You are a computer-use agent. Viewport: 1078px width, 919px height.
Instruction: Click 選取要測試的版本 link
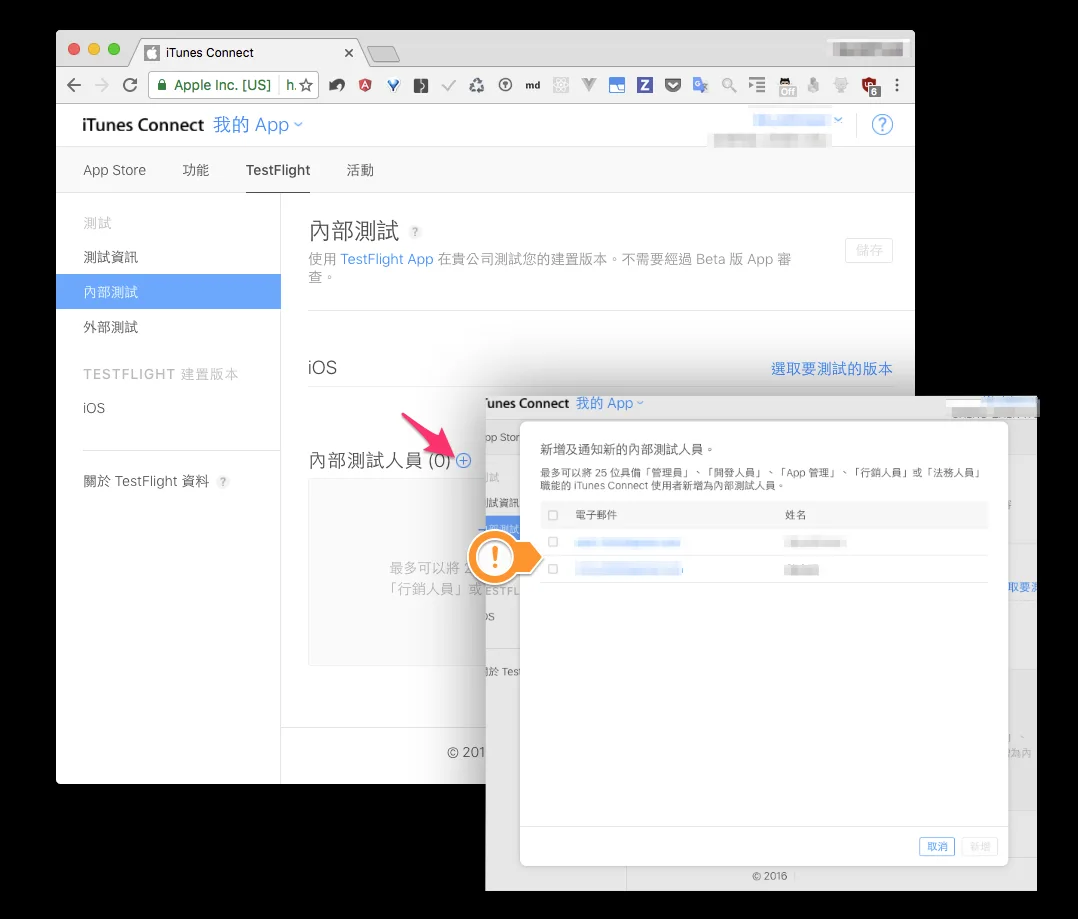click(832, 368)
